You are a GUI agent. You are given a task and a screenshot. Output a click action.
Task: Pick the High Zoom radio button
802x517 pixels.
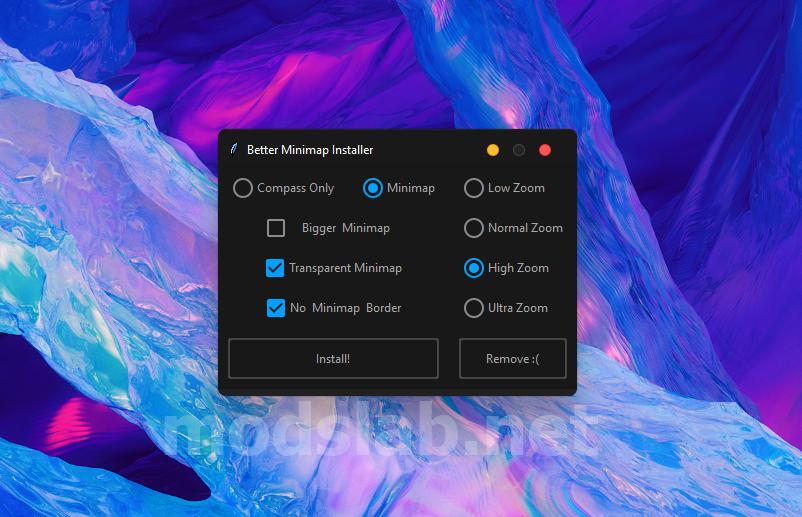pyautogui.click(x=474, y=268)
